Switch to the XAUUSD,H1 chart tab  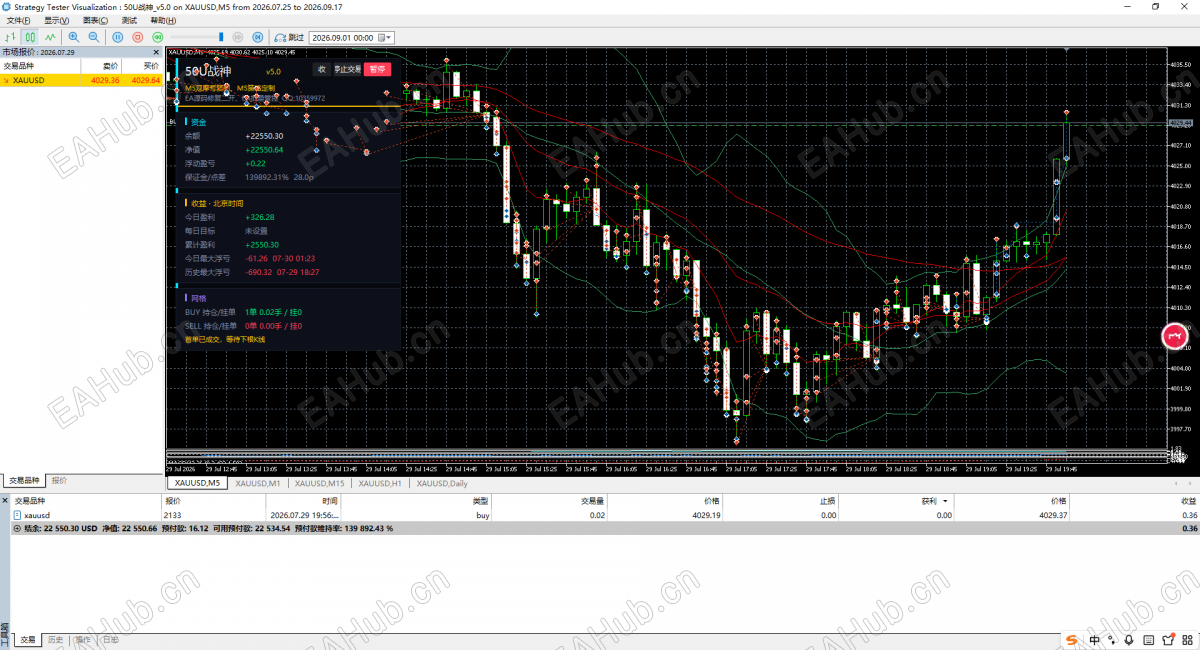(380, 484)
